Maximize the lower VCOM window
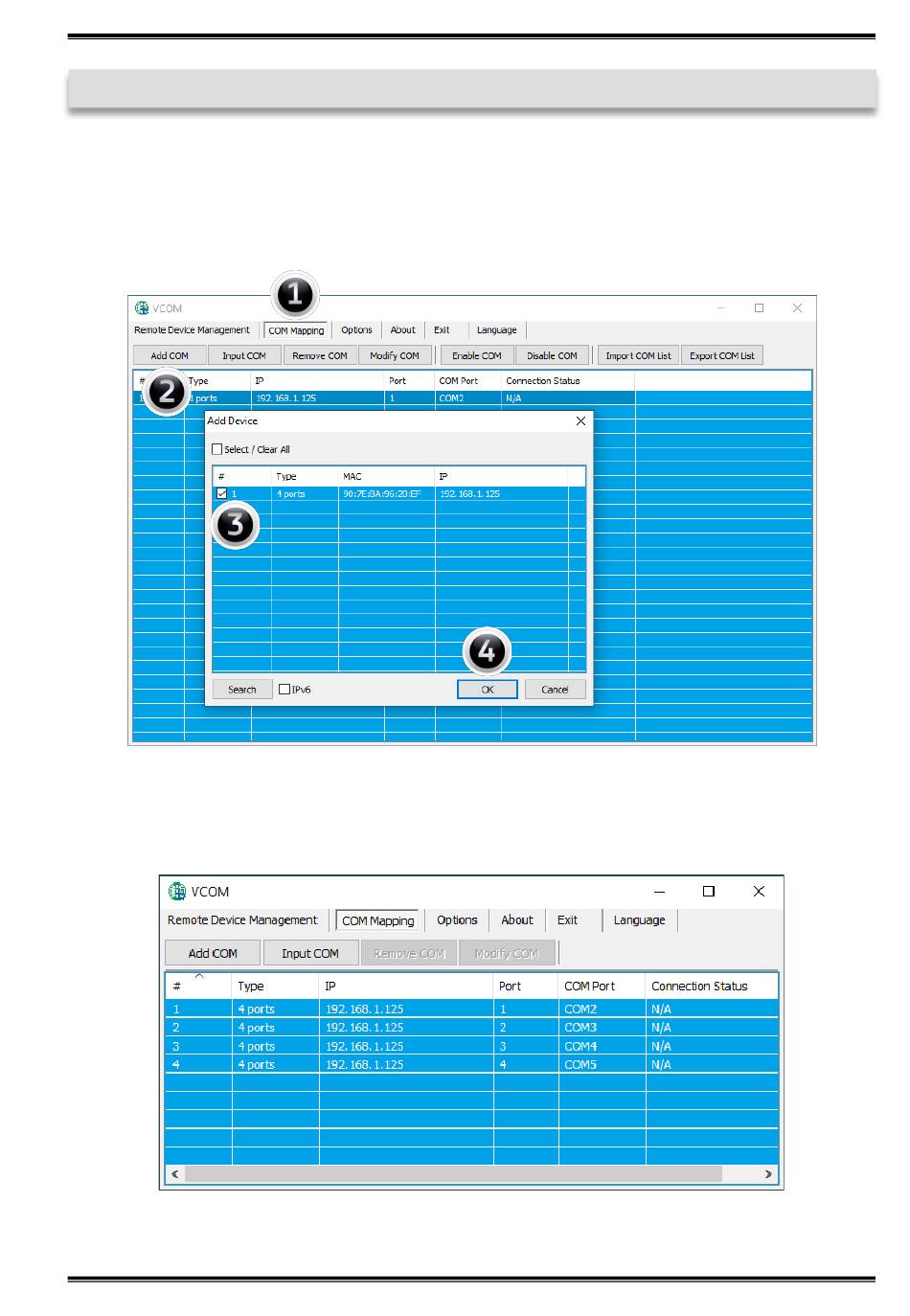This screenshot has height=1316, width=910. 709,891
